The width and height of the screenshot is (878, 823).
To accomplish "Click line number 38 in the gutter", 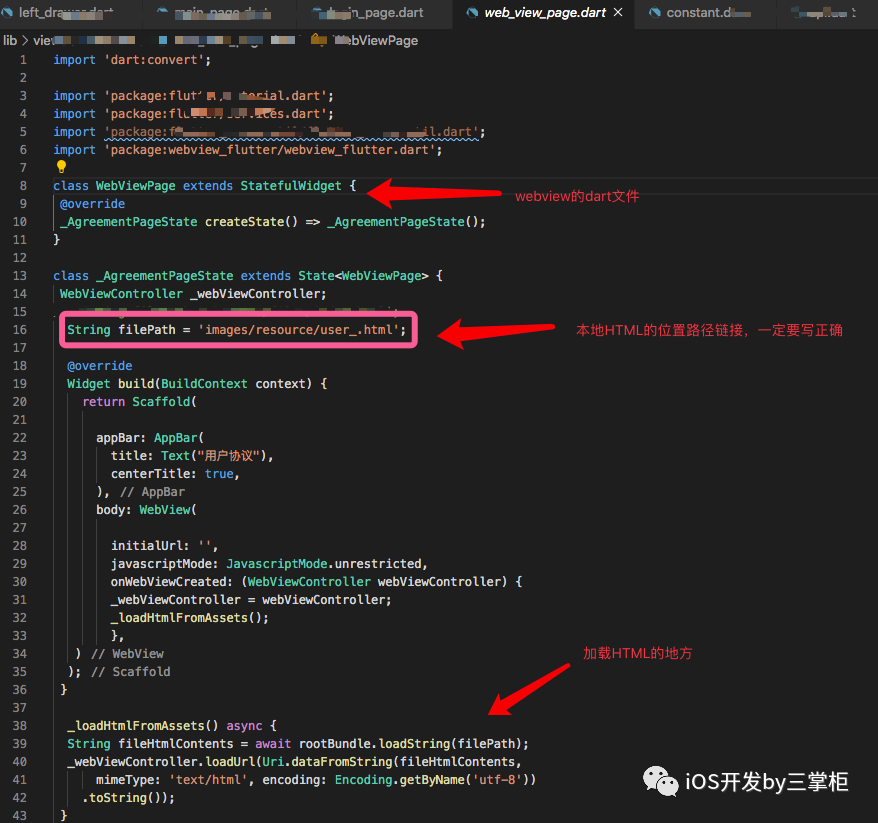I will click(20, 726).
